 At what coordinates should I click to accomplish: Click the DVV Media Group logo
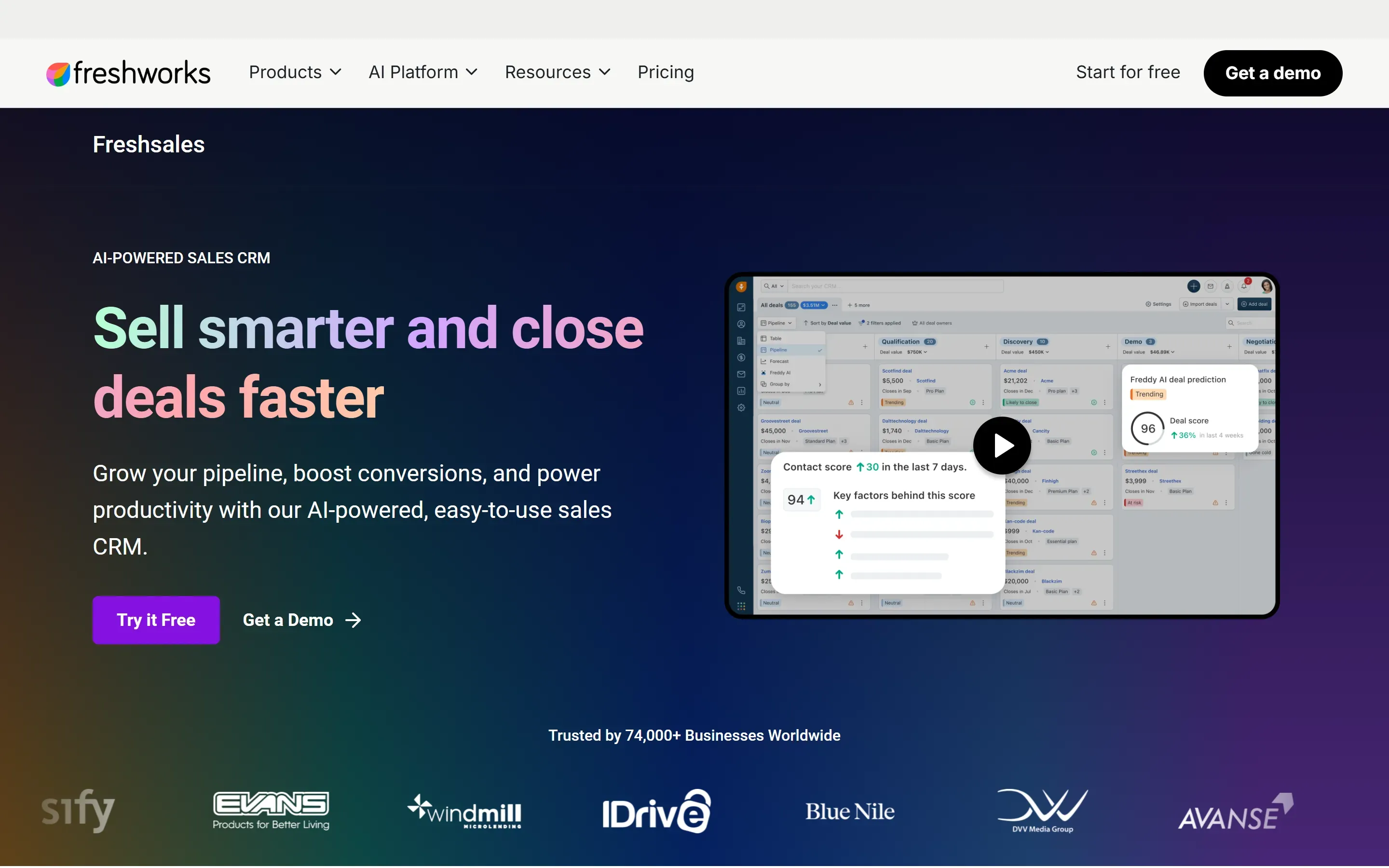(1042, 811)
